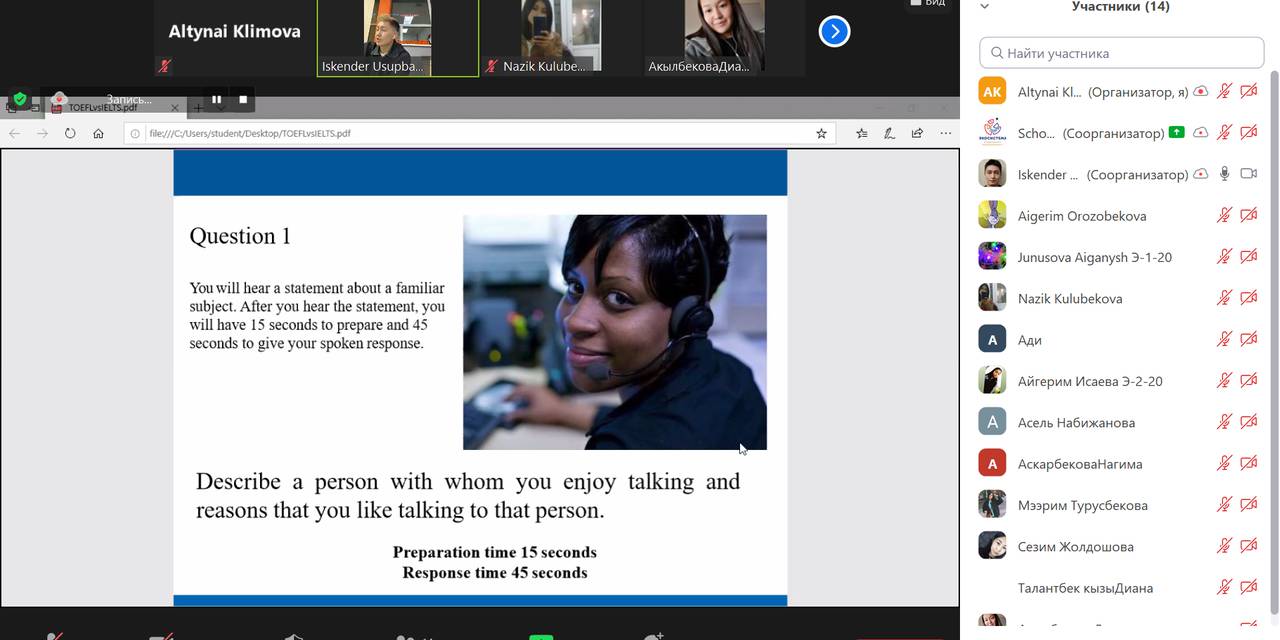Collapse the Участники panel with the chevron
Image resolution: width=1280 pixels, height=640 pixels.
tap(984, 7)
